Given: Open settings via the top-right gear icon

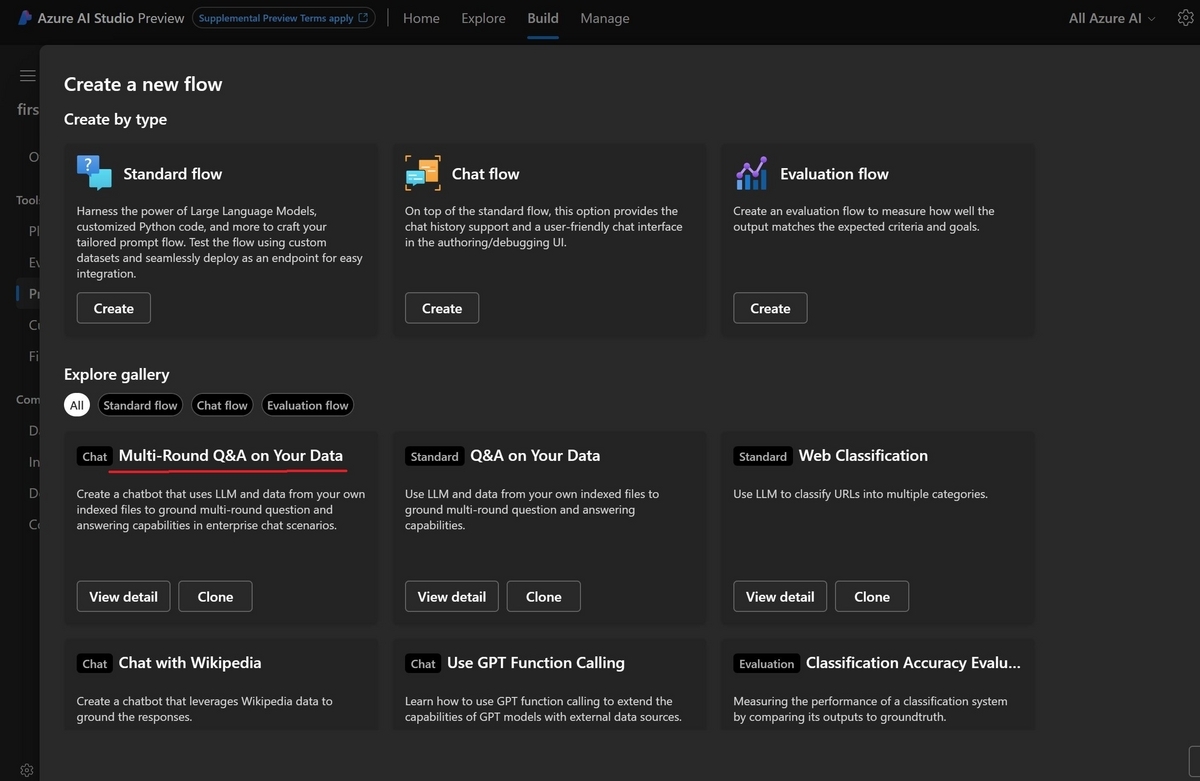Looking at the screenshot, I should (1185, 17).
